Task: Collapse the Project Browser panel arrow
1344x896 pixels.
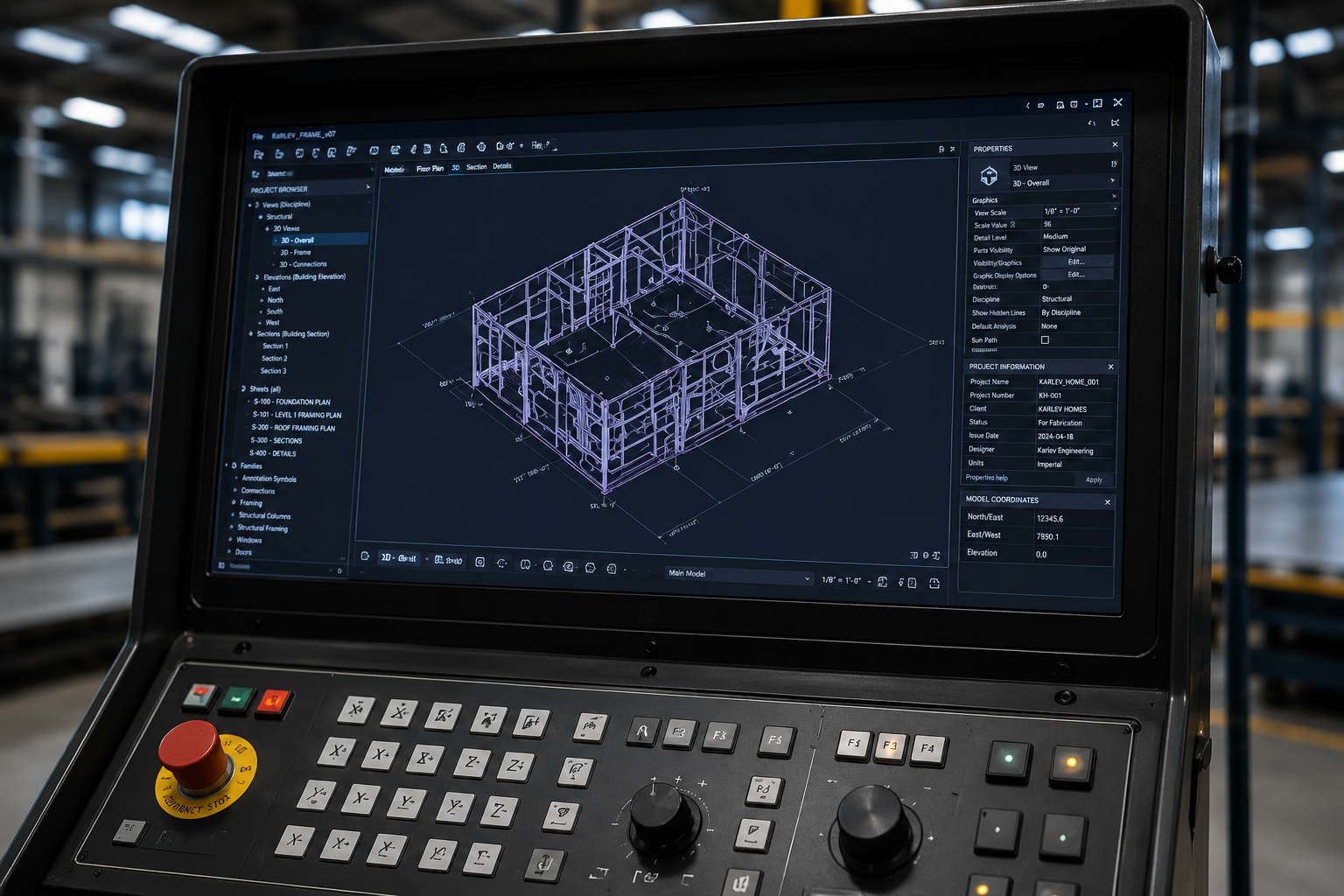Action: pyautogui.click(x=367, y=186)
